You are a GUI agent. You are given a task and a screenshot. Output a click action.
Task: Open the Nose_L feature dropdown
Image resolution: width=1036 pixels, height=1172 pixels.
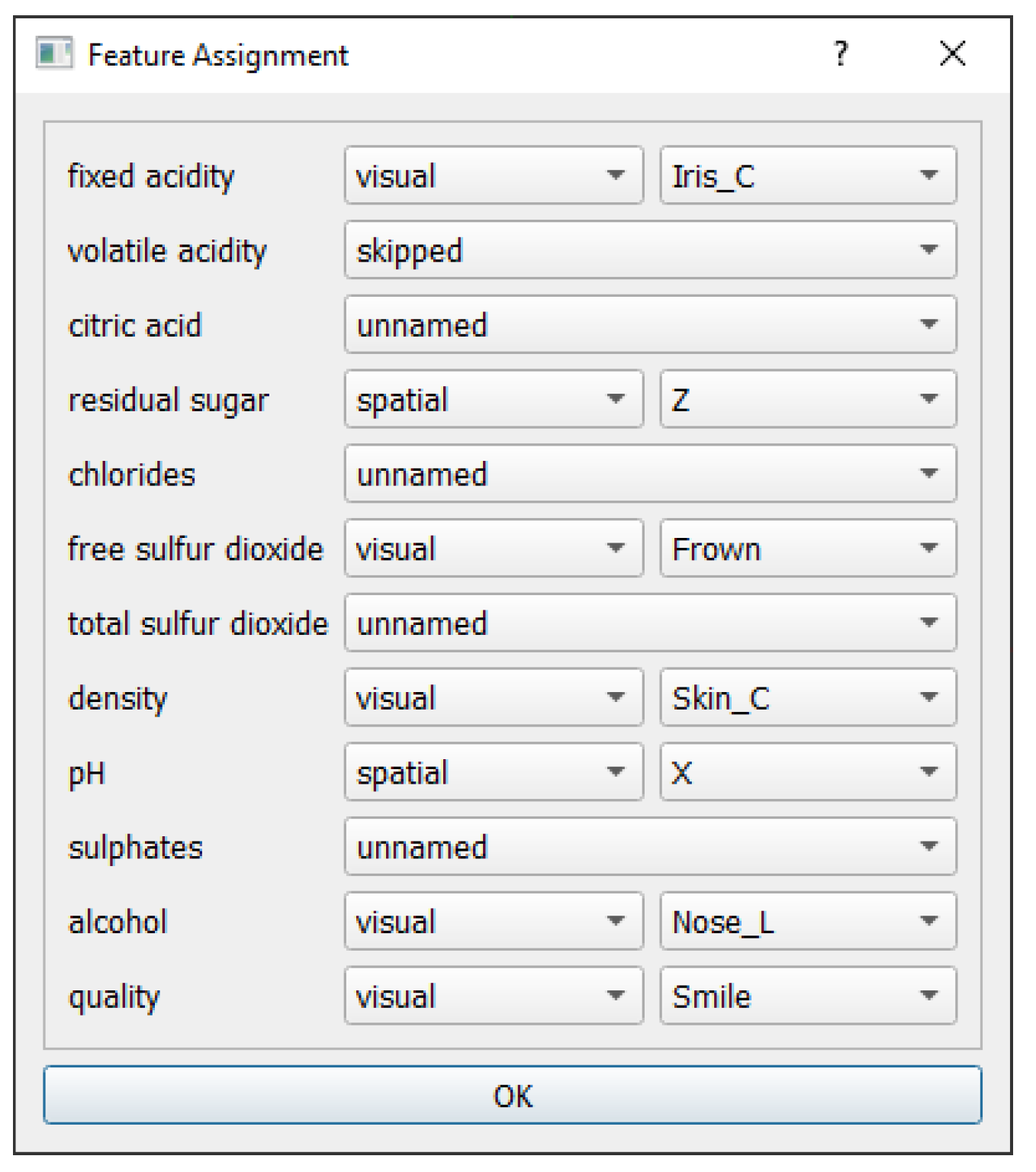click(x=807, y=922)
